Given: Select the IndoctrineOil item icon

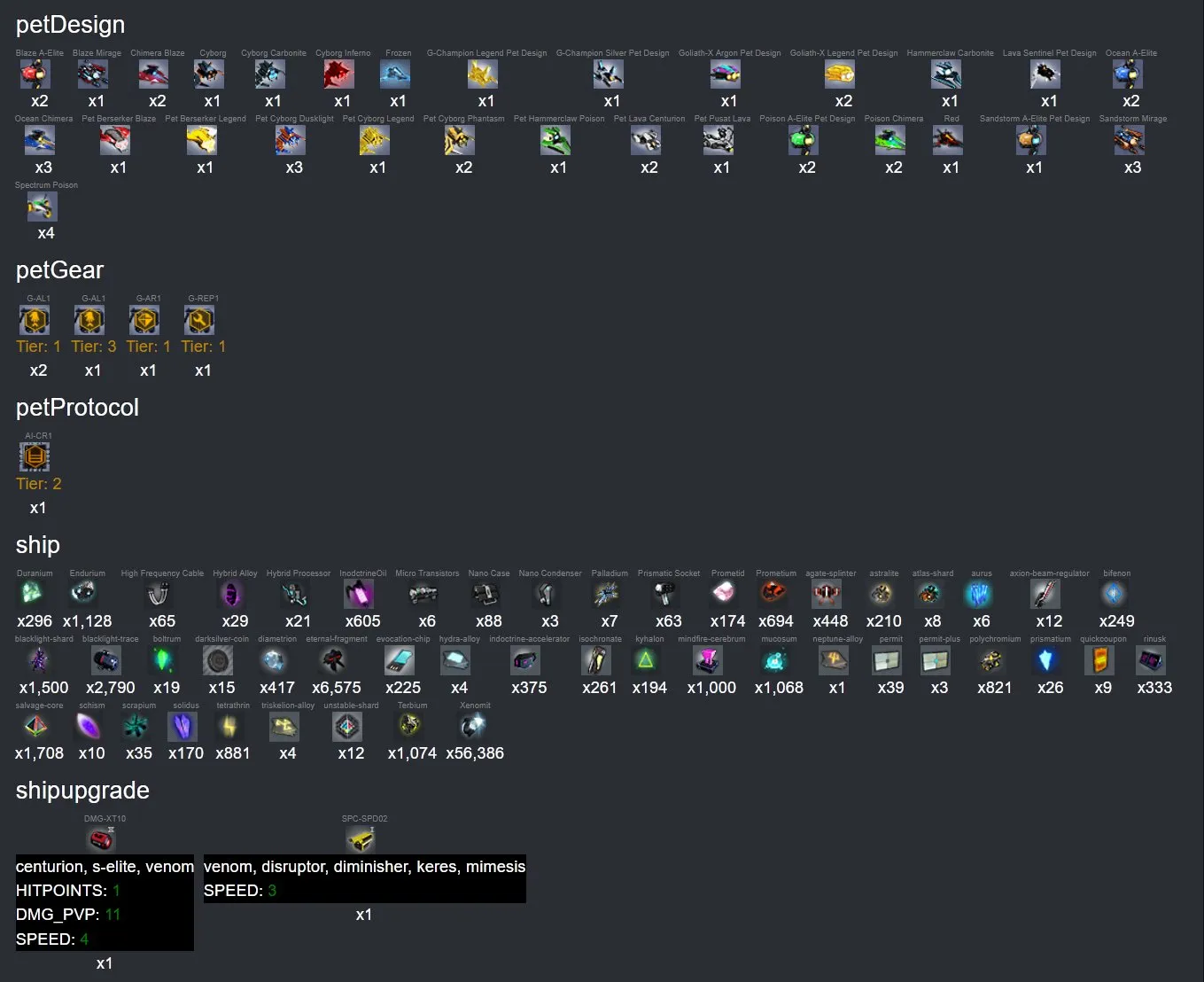Looking at the screenshot, I should pos(359,594).
